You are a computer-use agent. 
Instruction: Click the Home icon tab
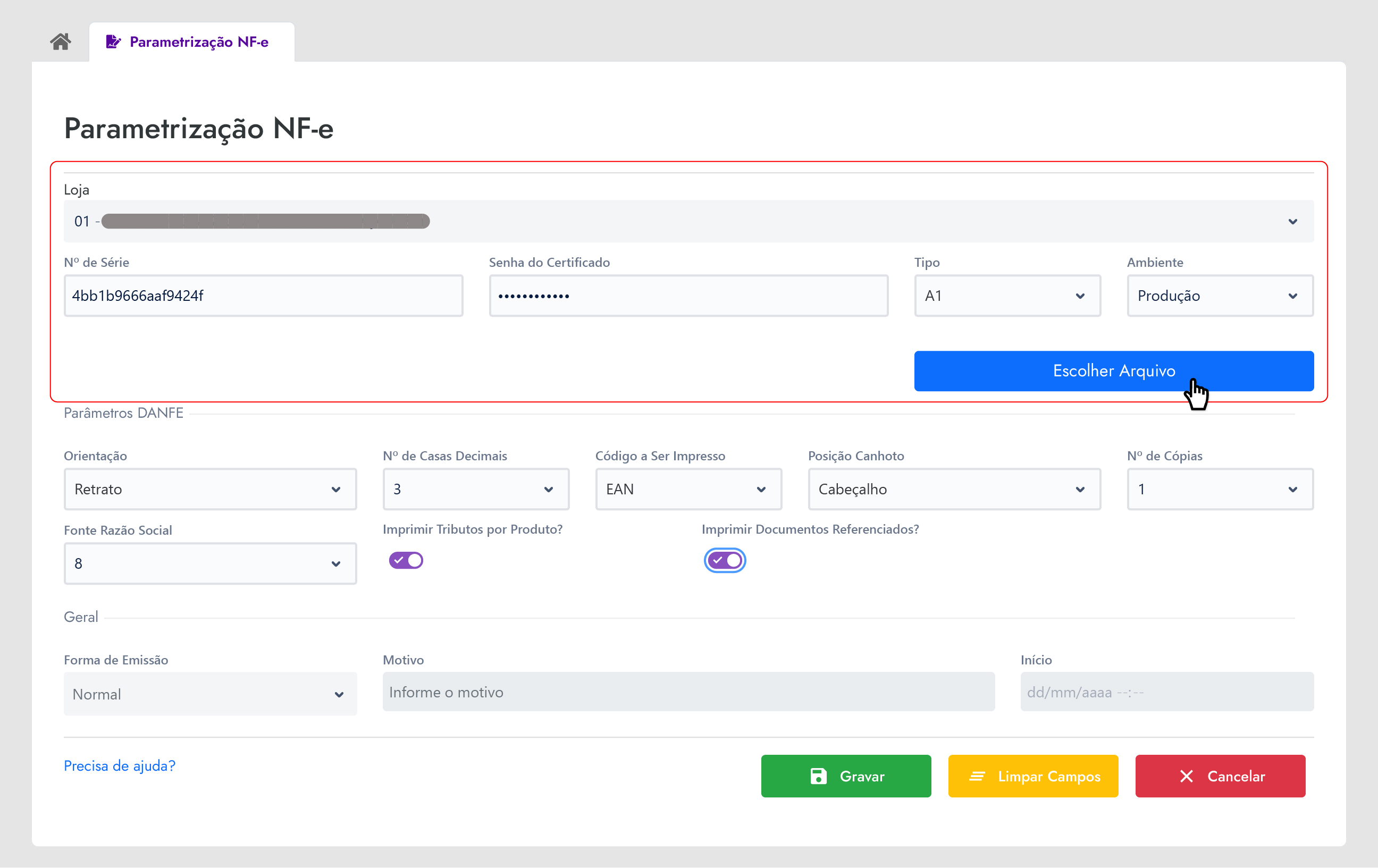pos(60,42)
